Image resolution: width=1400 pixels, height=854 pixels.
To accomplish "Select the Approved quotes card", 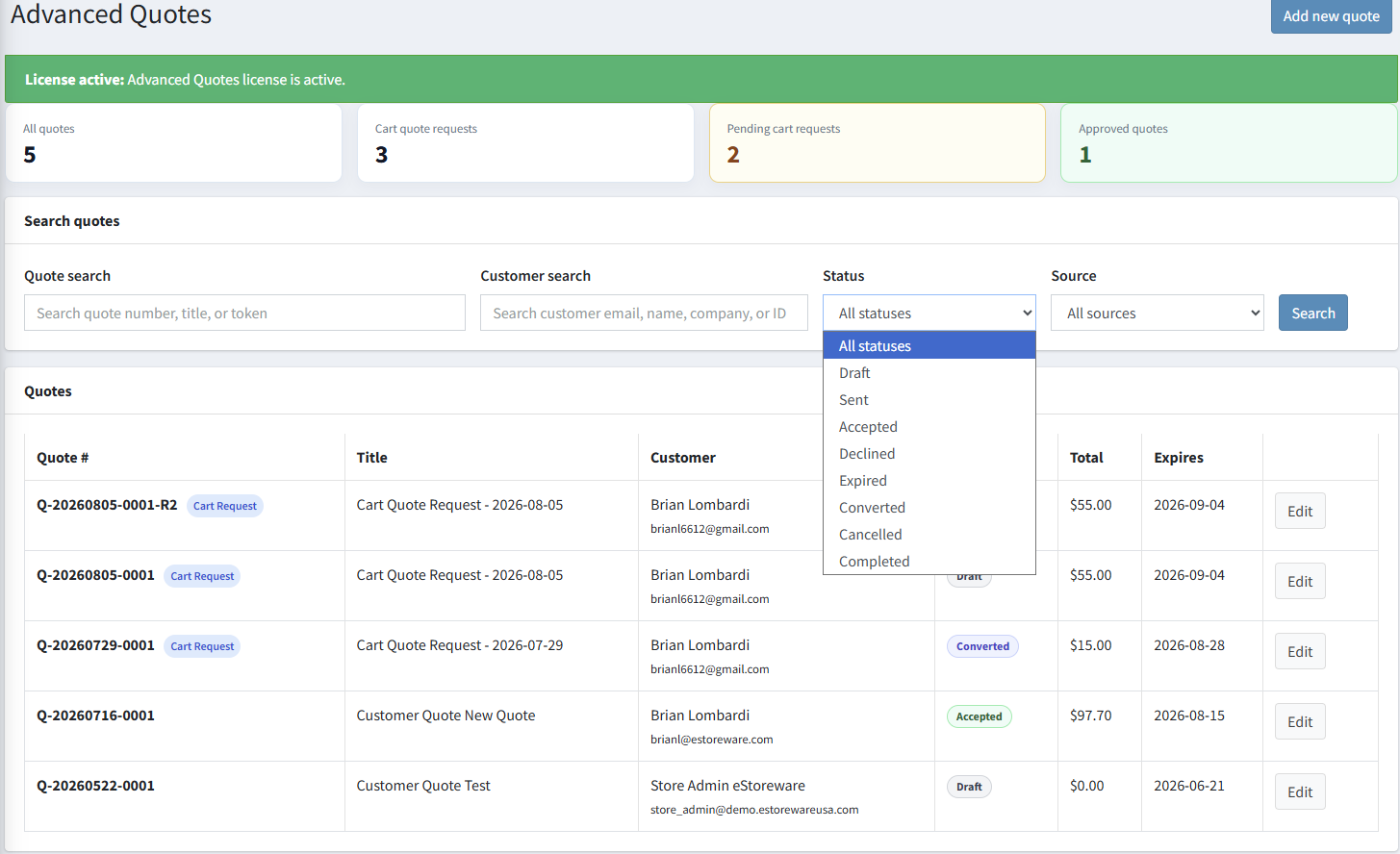I will [x=1229, y=143].
